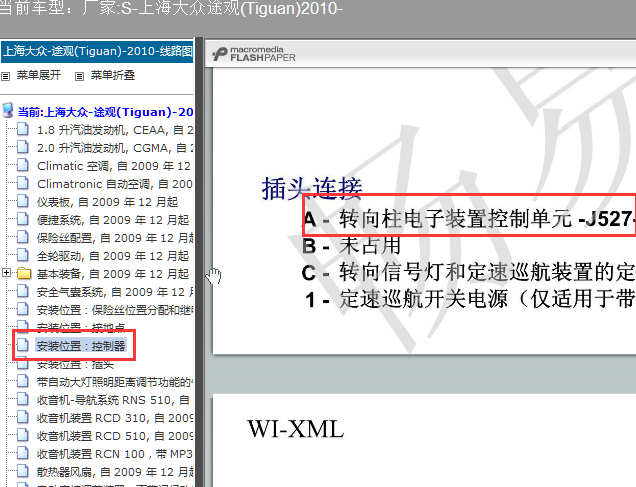The width and height of the screenshot is (636, 487).
Task: Click the vertical splitter bar between panels
Action: coord(199,262)
